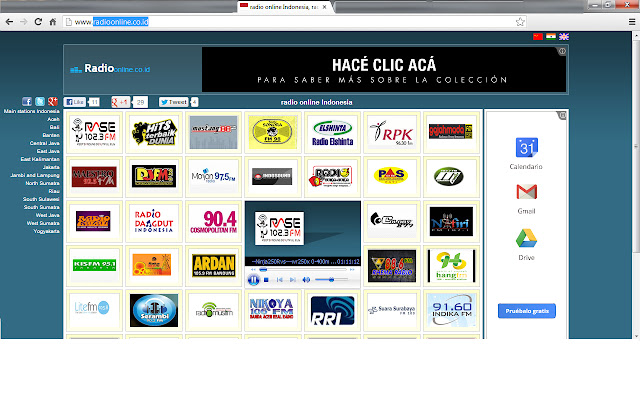
Task: Click the next track button in the player
Action: coord(293,280)
